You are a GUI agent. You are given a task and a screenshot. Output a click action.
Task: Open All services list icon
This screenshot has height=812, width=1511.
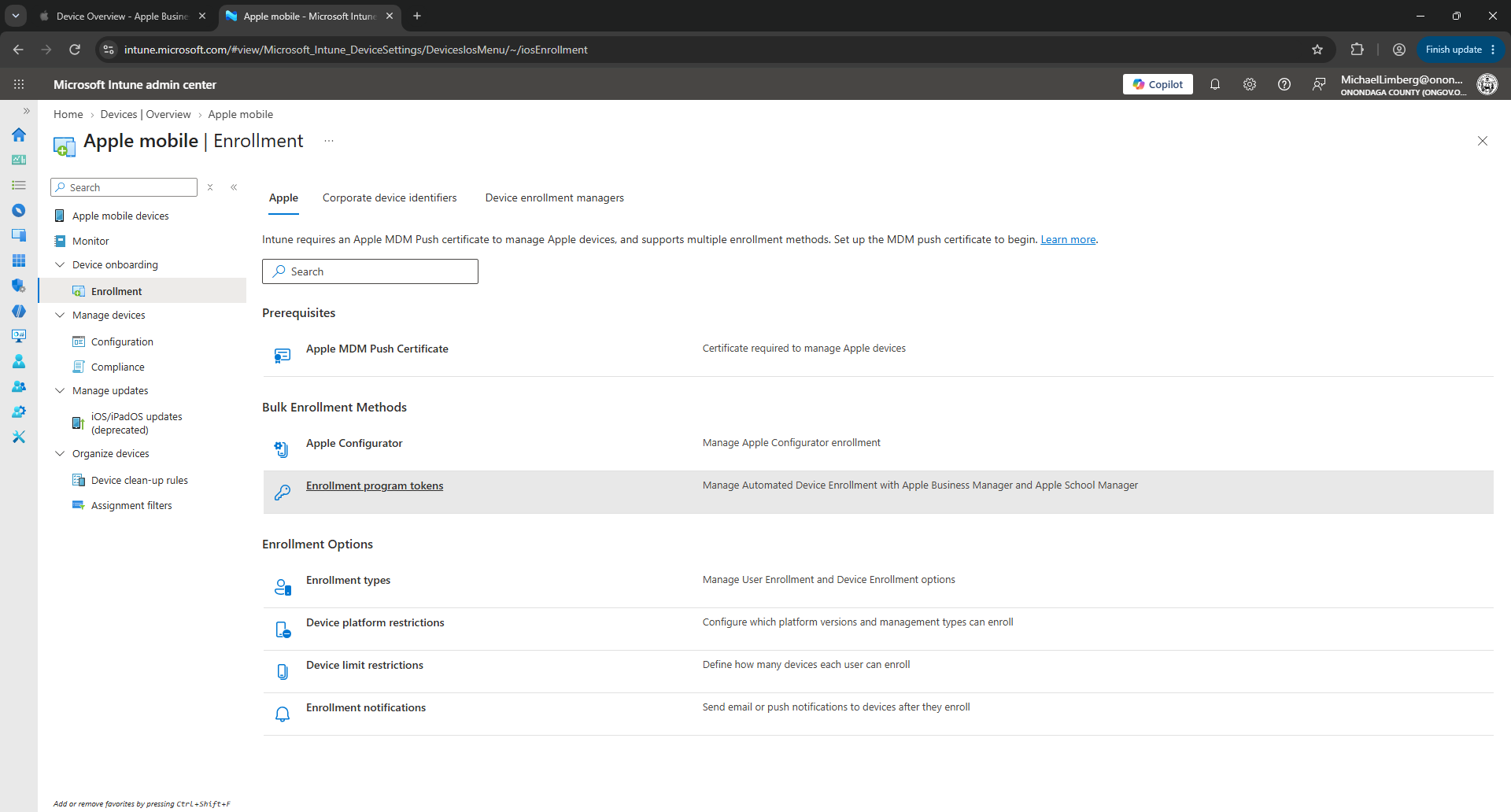click(x=19, y=185)
